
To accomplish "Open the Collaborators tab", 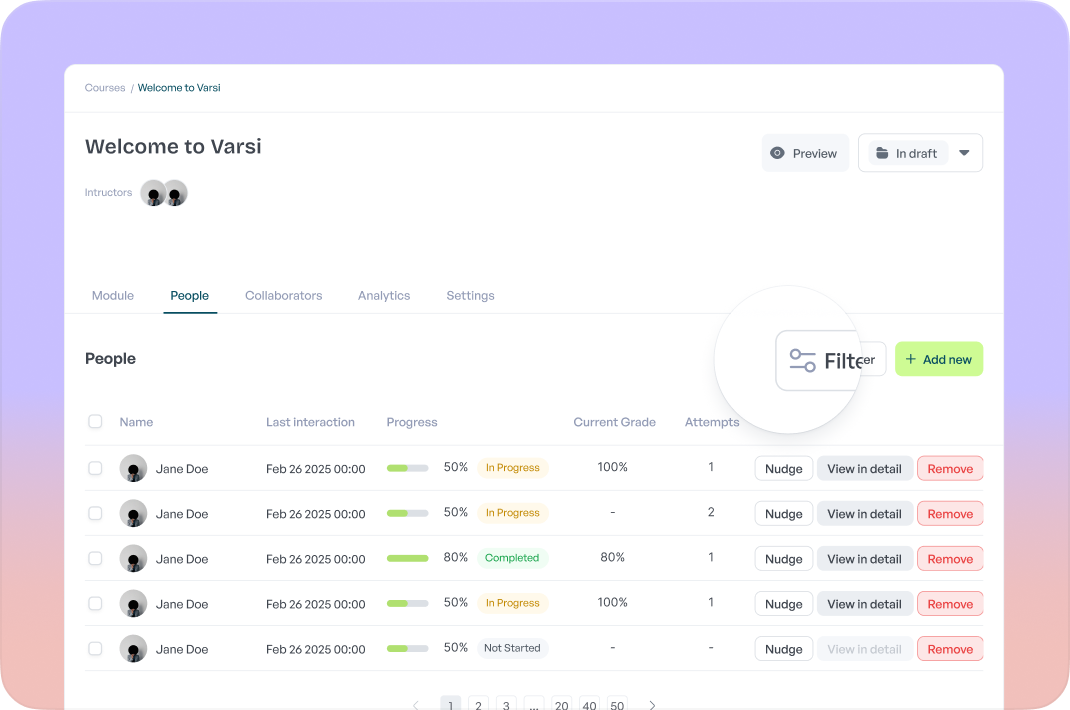I will pyautogui.click(x=283, y=296).
